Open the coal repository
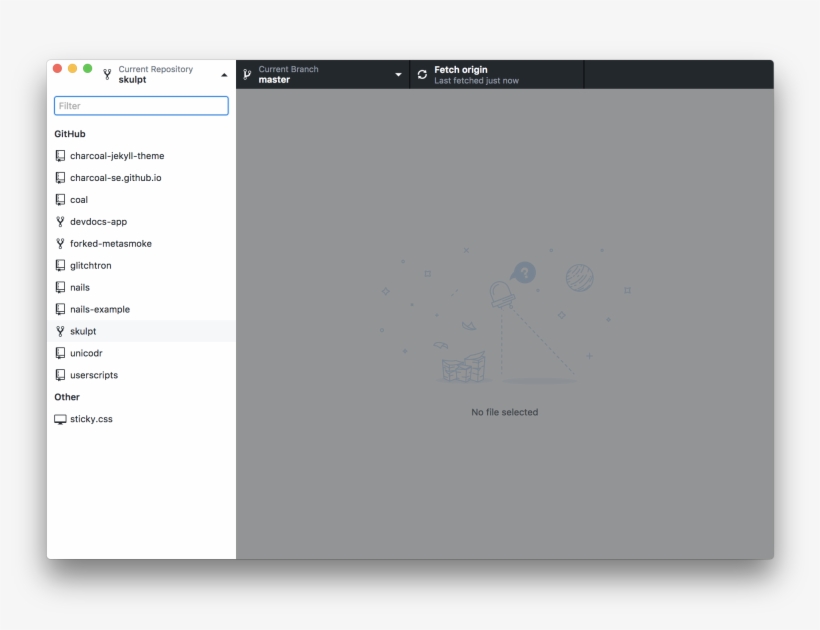This screenshot has width=820, height=630. coord(141,200)
